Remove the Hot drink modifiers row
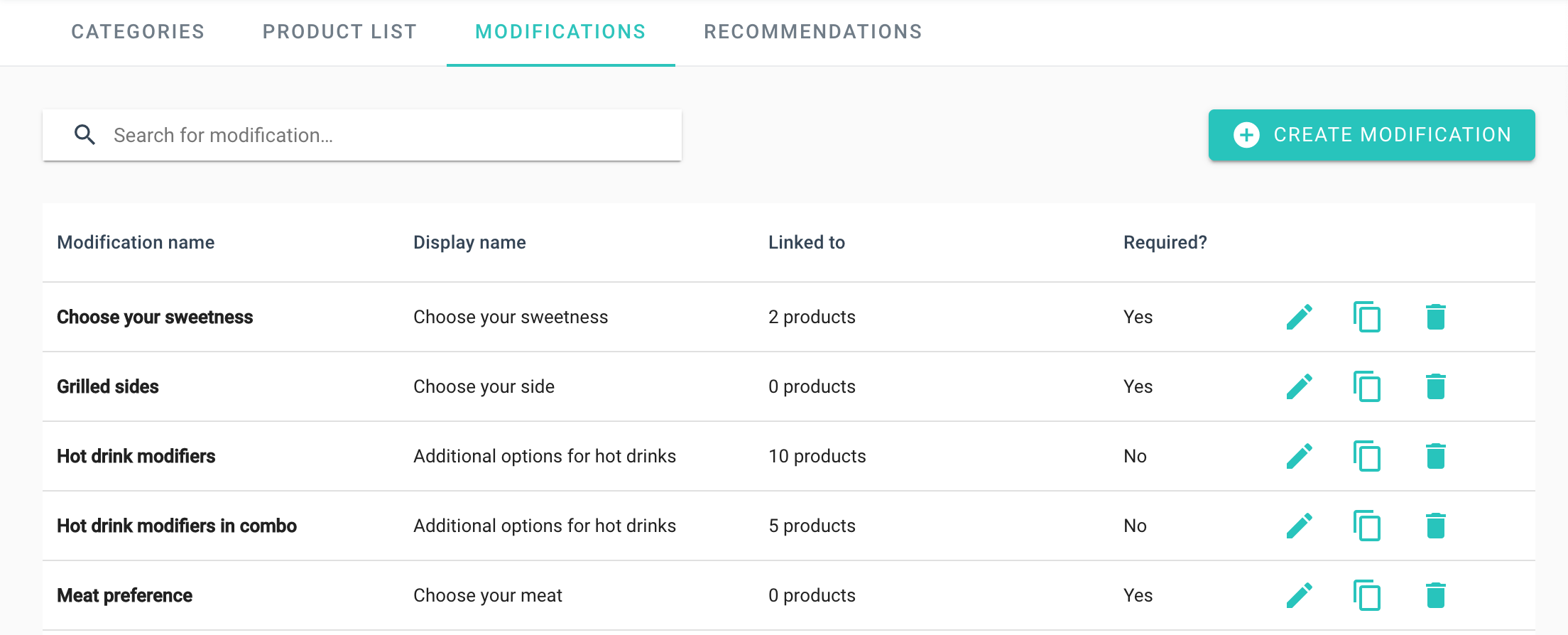Image resolution: width=1568 pixels, height=635 pixels. [1435, 456]
